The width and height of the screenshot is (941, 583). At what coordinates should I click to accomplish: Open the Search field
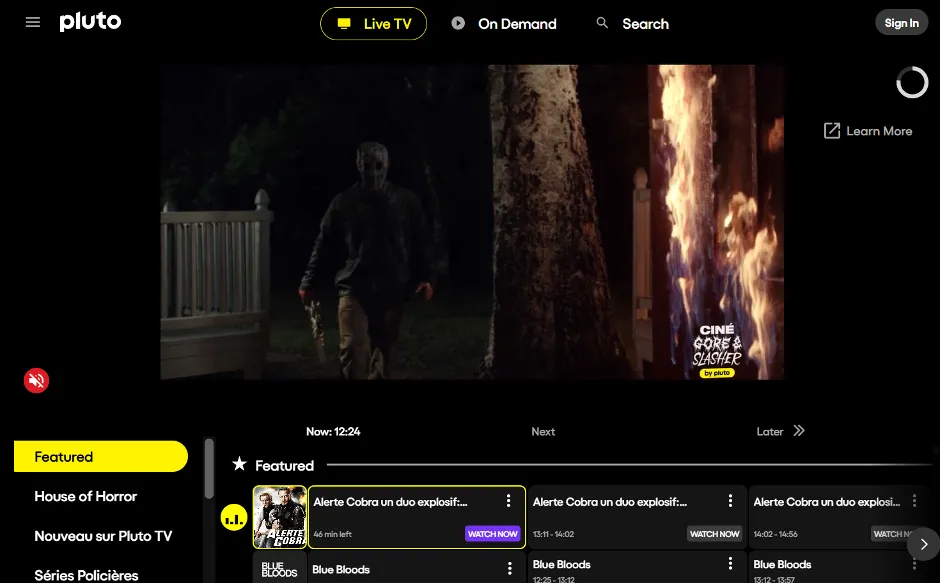pyautogui.click(x=633, y=24)
